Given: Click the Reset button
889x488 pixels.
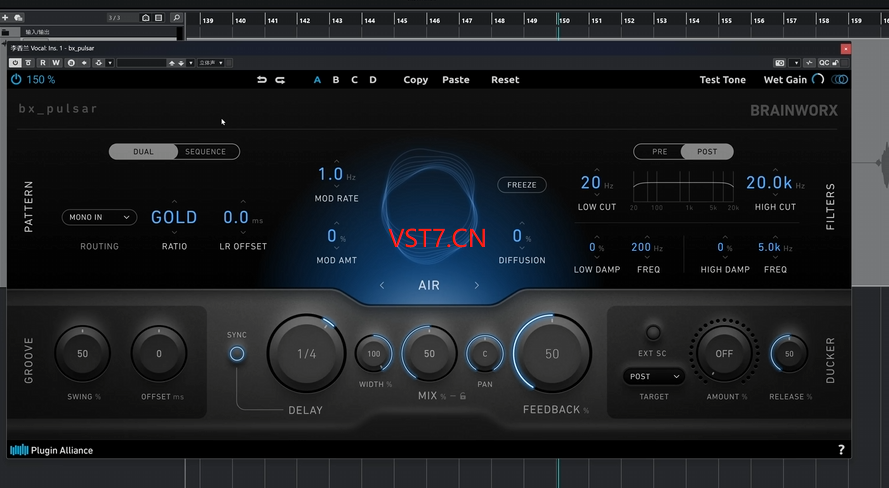Looking at the screenshot, I should click(505, 80).
